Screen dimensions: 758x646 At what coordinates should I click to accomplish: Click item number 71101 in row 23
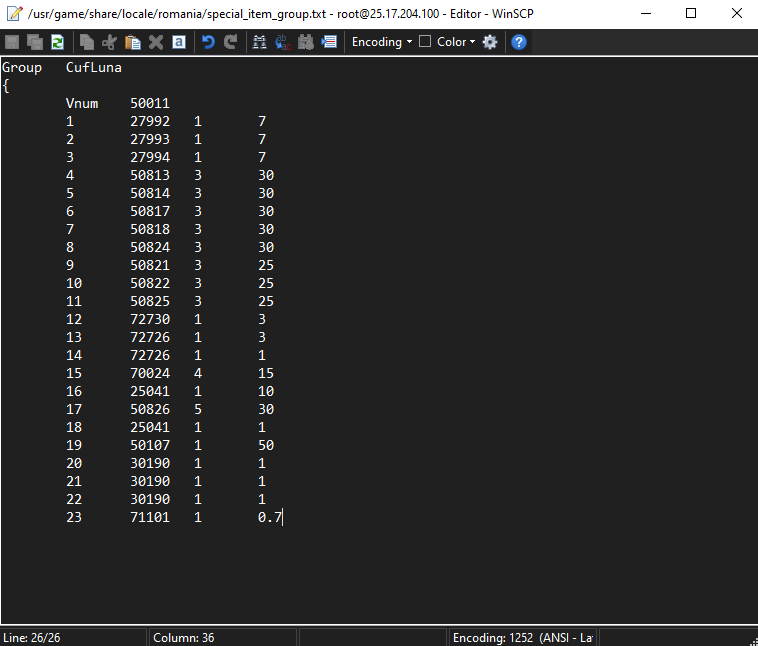coord(150,517)
